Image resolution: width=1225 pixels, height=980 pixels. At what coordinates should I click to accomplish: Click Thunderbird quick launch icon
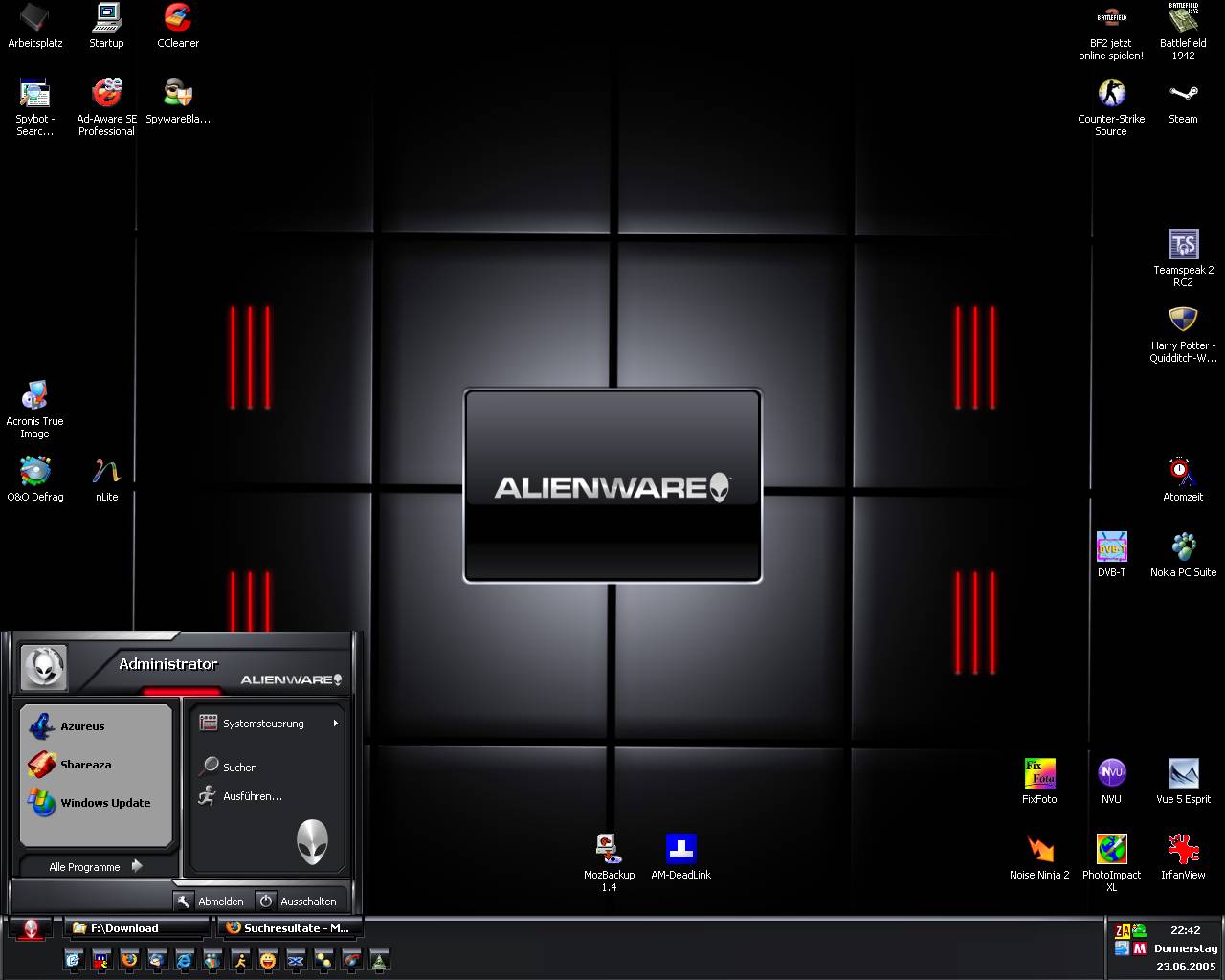157,960
